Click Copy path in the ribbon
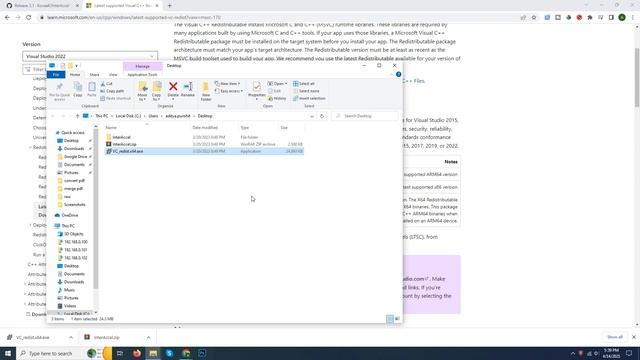The width and height of the screenshot is (640, 360). tap(112, 91)
